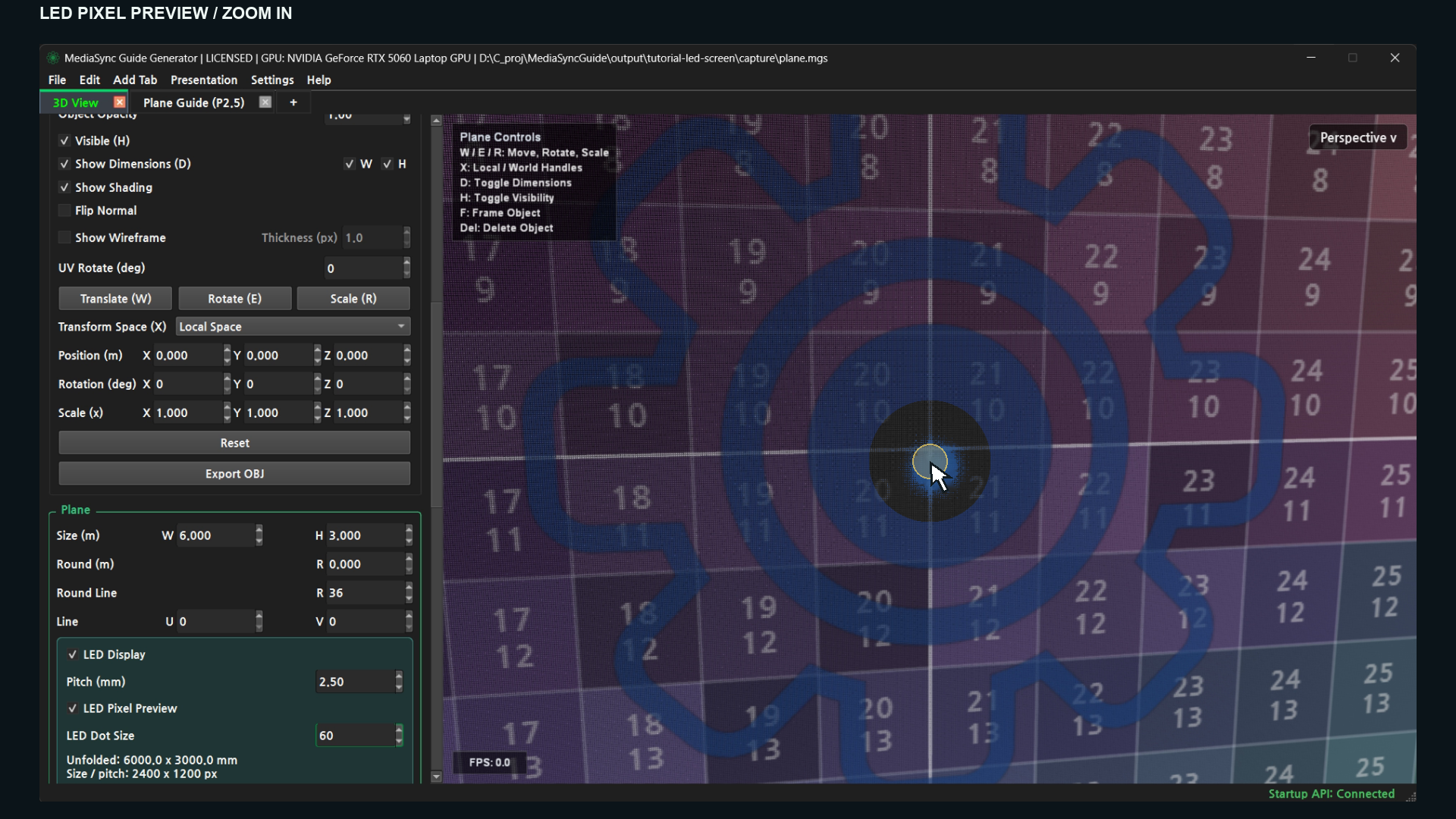The image size is (1456, 819).
Task: Add a new tab with plus icon
Action: (293, 102)
